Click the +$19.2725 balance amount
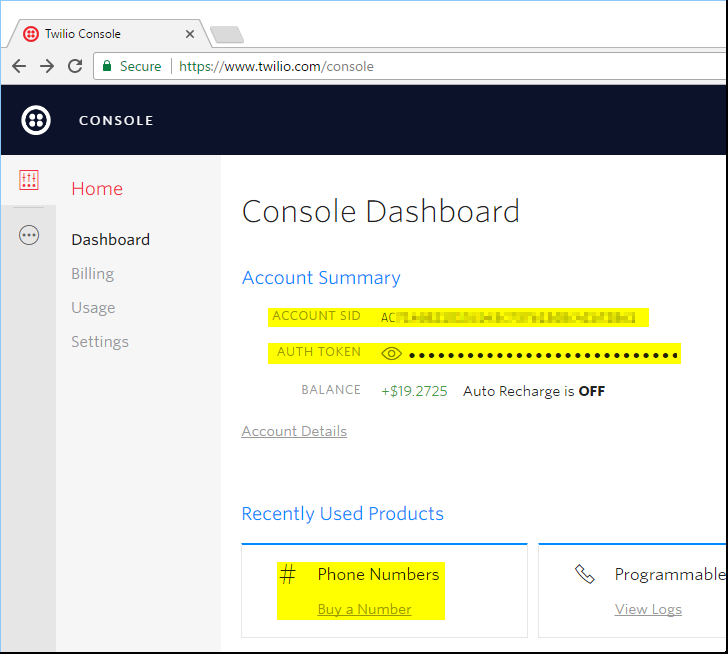Viewport: 728px width, 654px height. tap(414, 391)
